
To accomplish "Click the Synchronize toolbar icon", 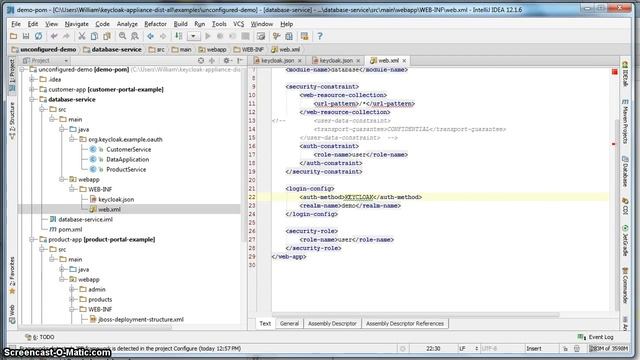I will [x=38, y=36].
